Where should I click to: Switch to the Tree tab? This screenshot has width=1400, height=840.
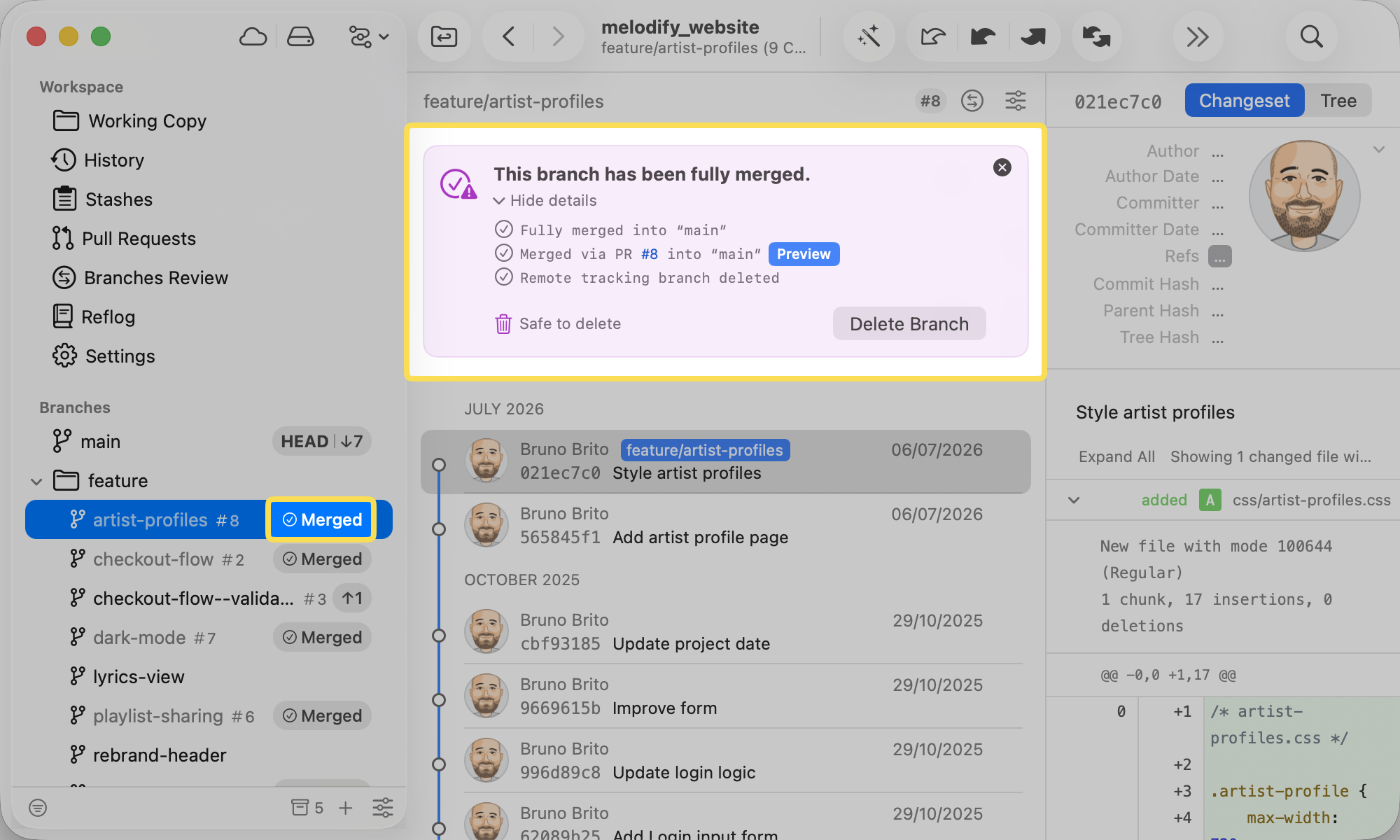[1338, 101]
